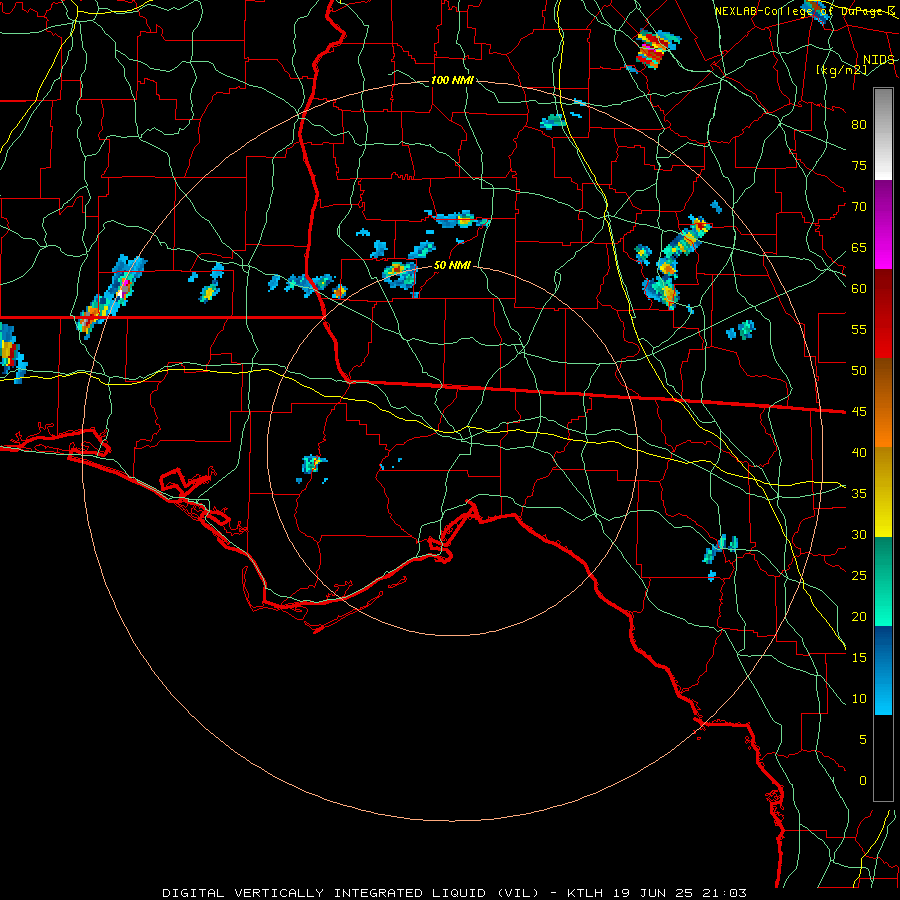Screen dimensions: 900x900
Task: Click the "25" value on the color scale
Action: [x=859, y=576]
